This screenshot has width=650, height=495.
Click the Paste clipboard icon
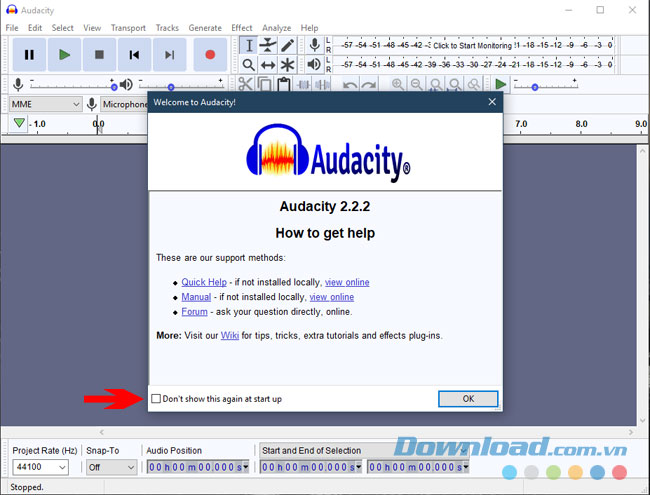click(x=284, y=85)
